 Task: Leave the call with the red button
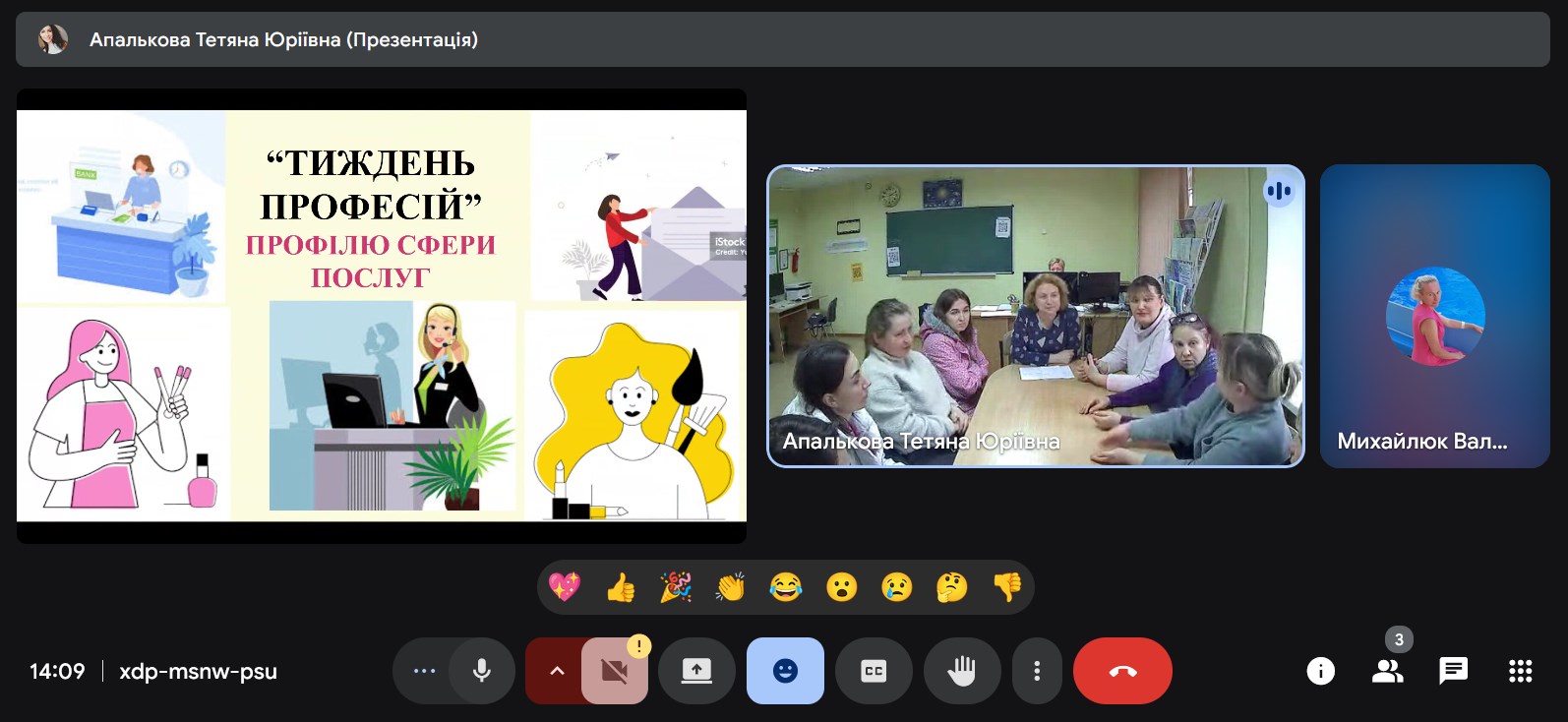tap(1122, 671)
